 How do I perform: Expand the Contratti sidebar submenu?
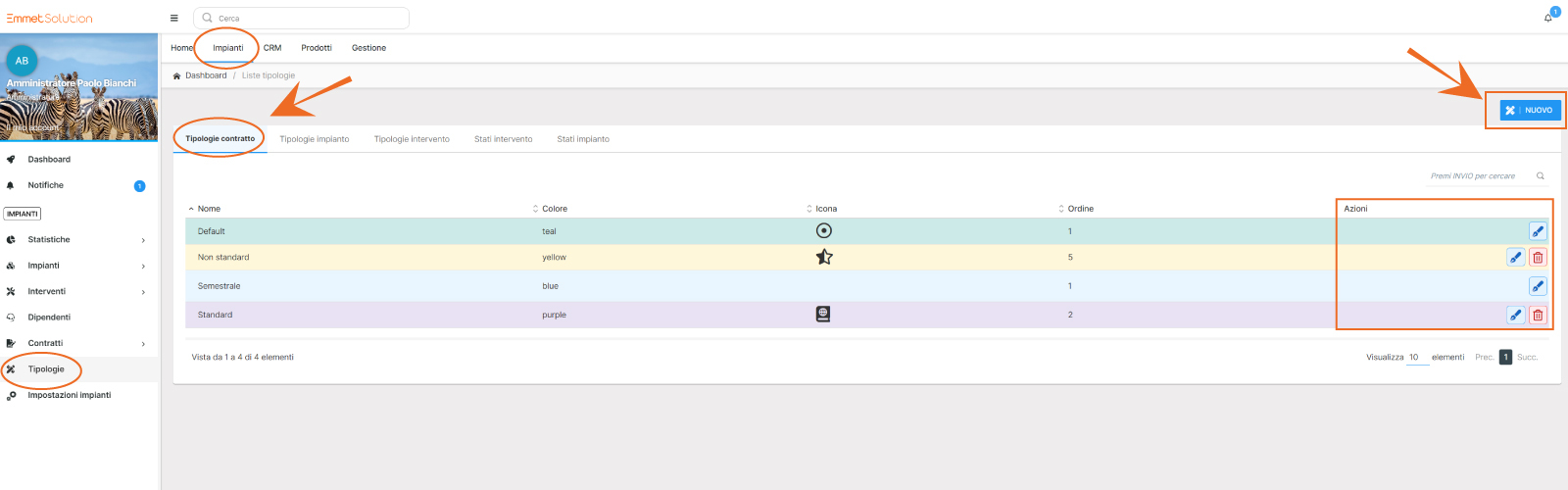pos(143,344)
